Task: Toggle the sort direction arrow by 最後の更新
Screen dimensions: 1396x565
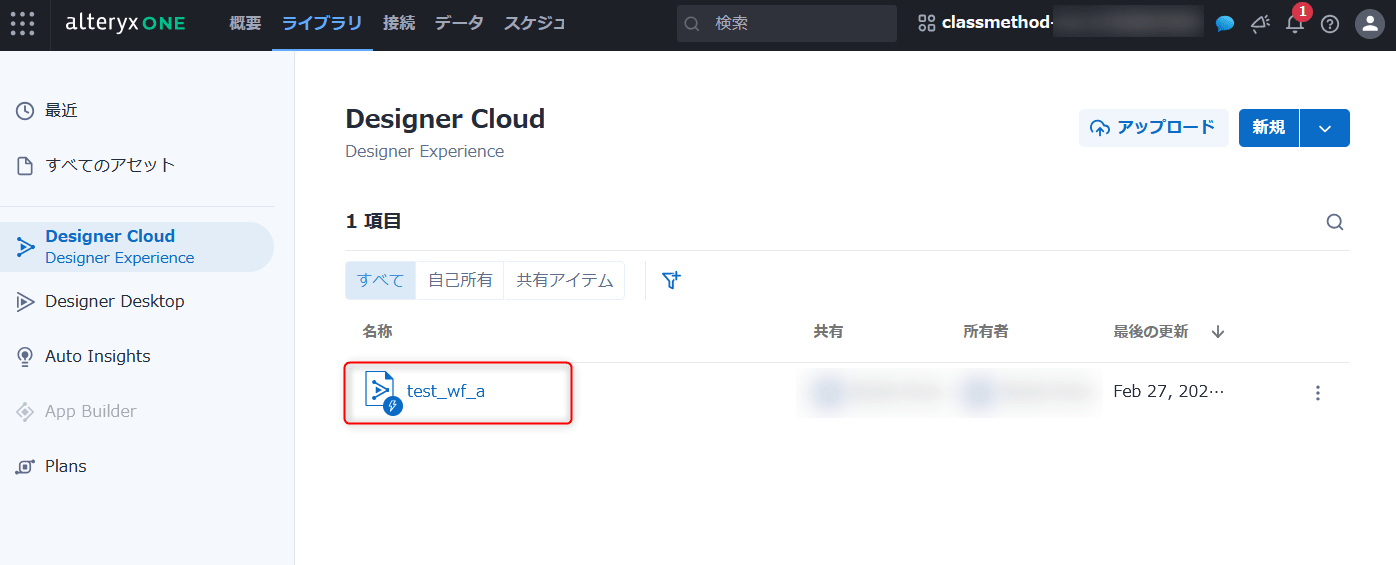Action: (1218, 332)
